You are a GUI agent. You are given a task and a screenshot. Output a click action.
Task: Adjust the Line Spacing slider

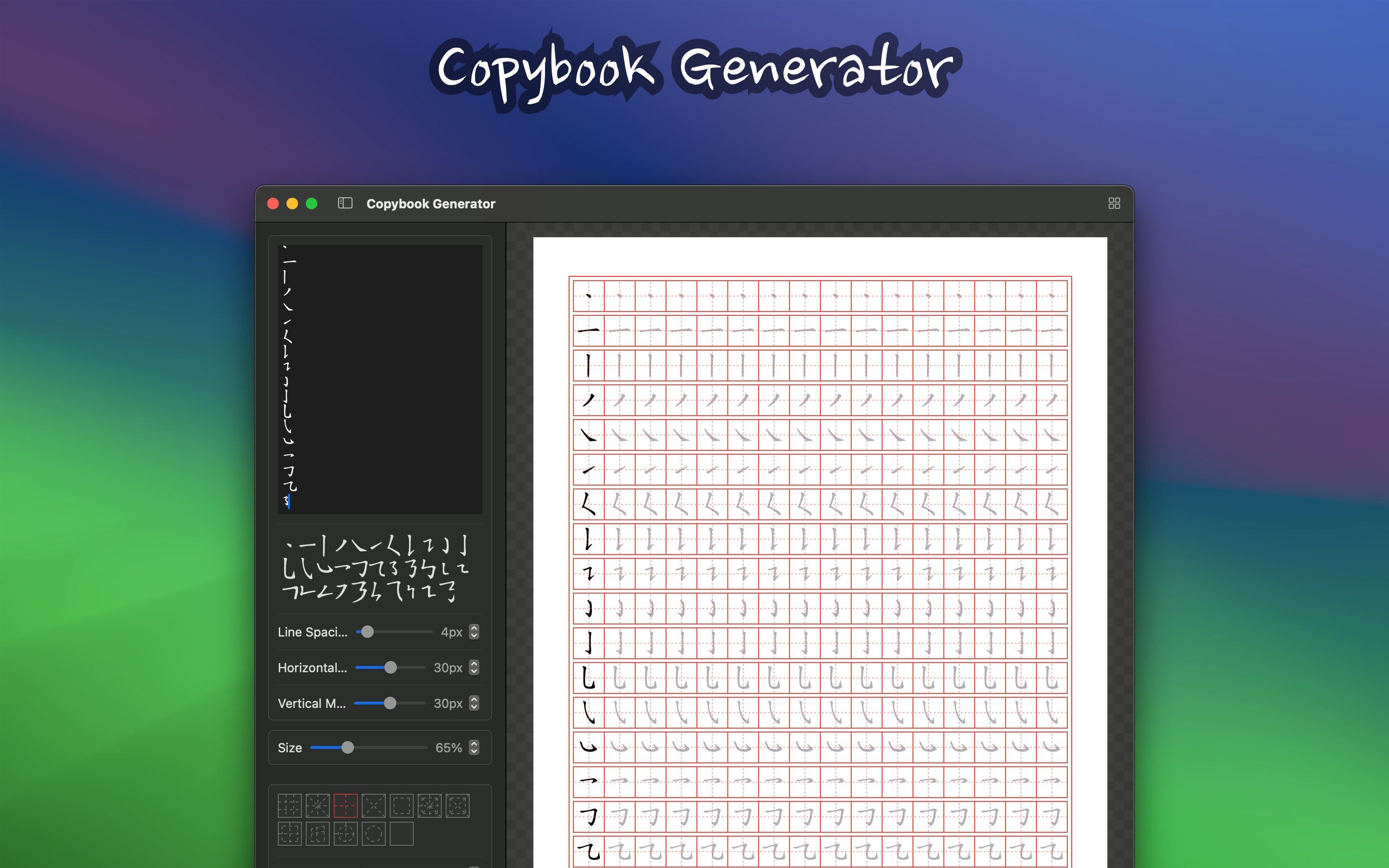click(394, 632)
